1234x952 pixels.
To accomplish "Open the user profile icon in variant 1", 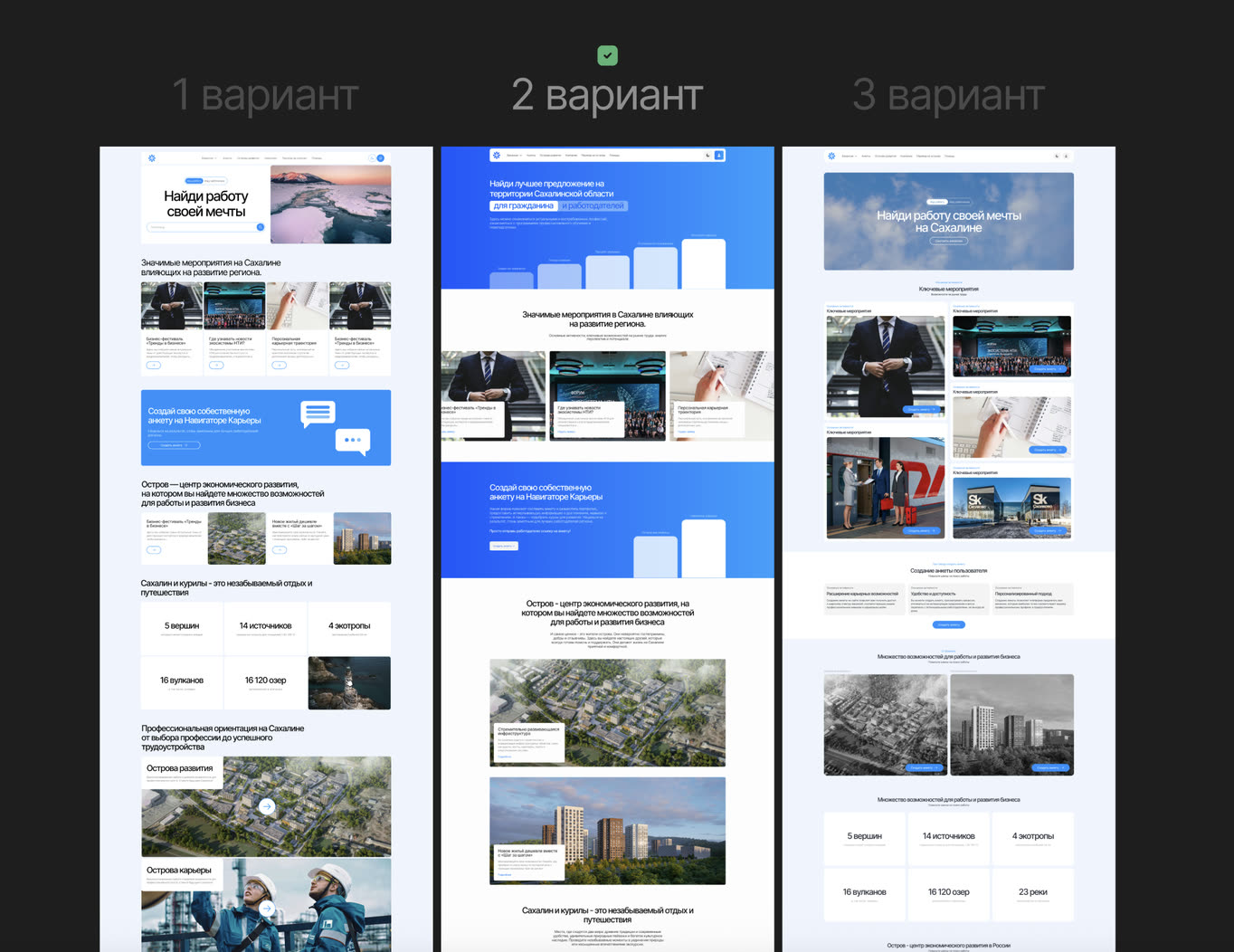I will 381,157.
